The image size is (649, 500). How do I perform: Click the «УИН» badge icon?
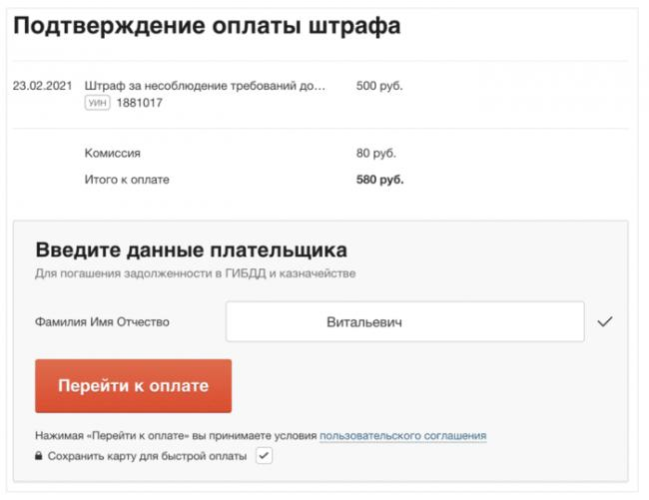coord(97,102)
